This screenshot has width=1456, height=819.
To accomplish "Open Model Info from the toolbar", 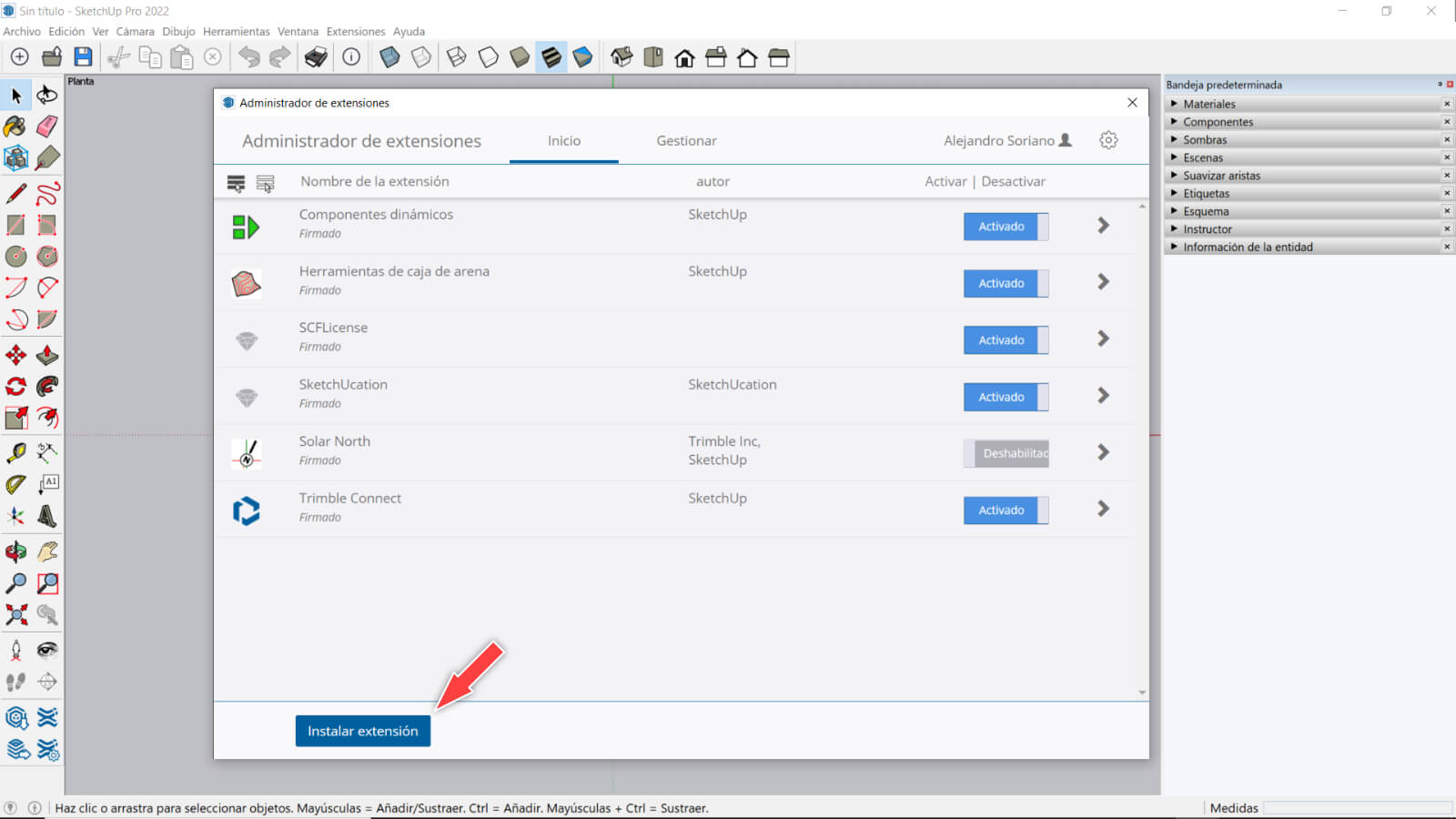I will pyautogui.click(x=351, y=57).
